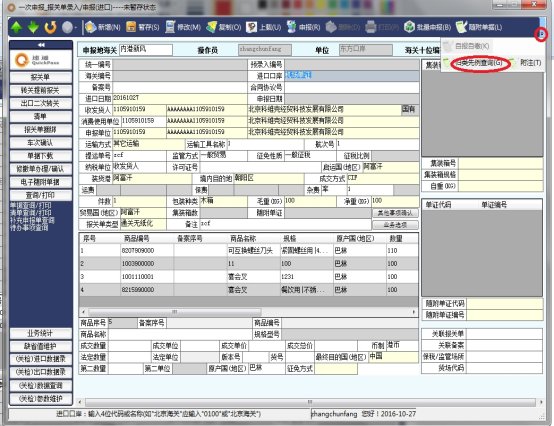Click 批量申报(B) on the toolbar
Image resolution: width=554 pixels, height=426 pixels.
tap(428, 27)
